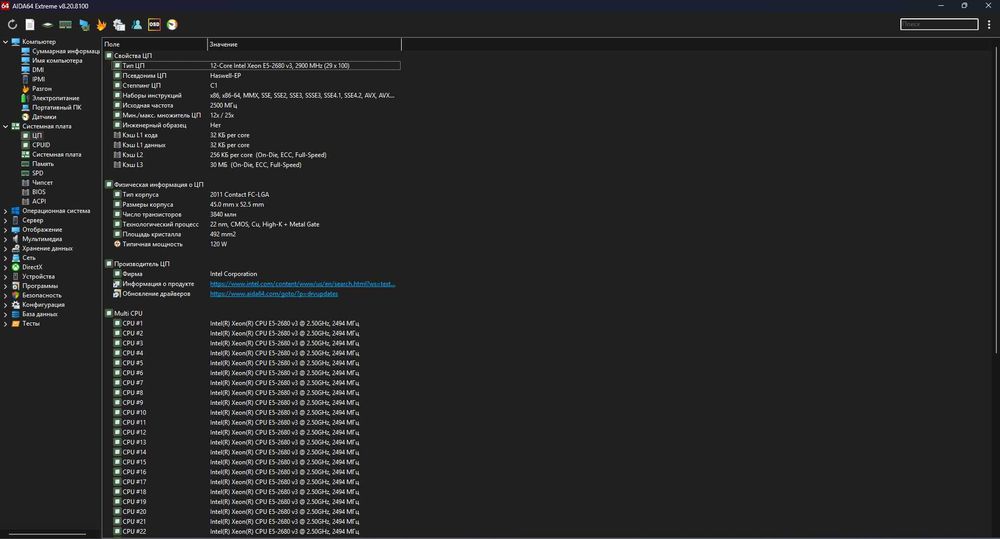Image resolution: width=1000 pixels, height=539 pixels.
Task: Click the green memory module toolbar icon
Action: [x=66, y=25]
